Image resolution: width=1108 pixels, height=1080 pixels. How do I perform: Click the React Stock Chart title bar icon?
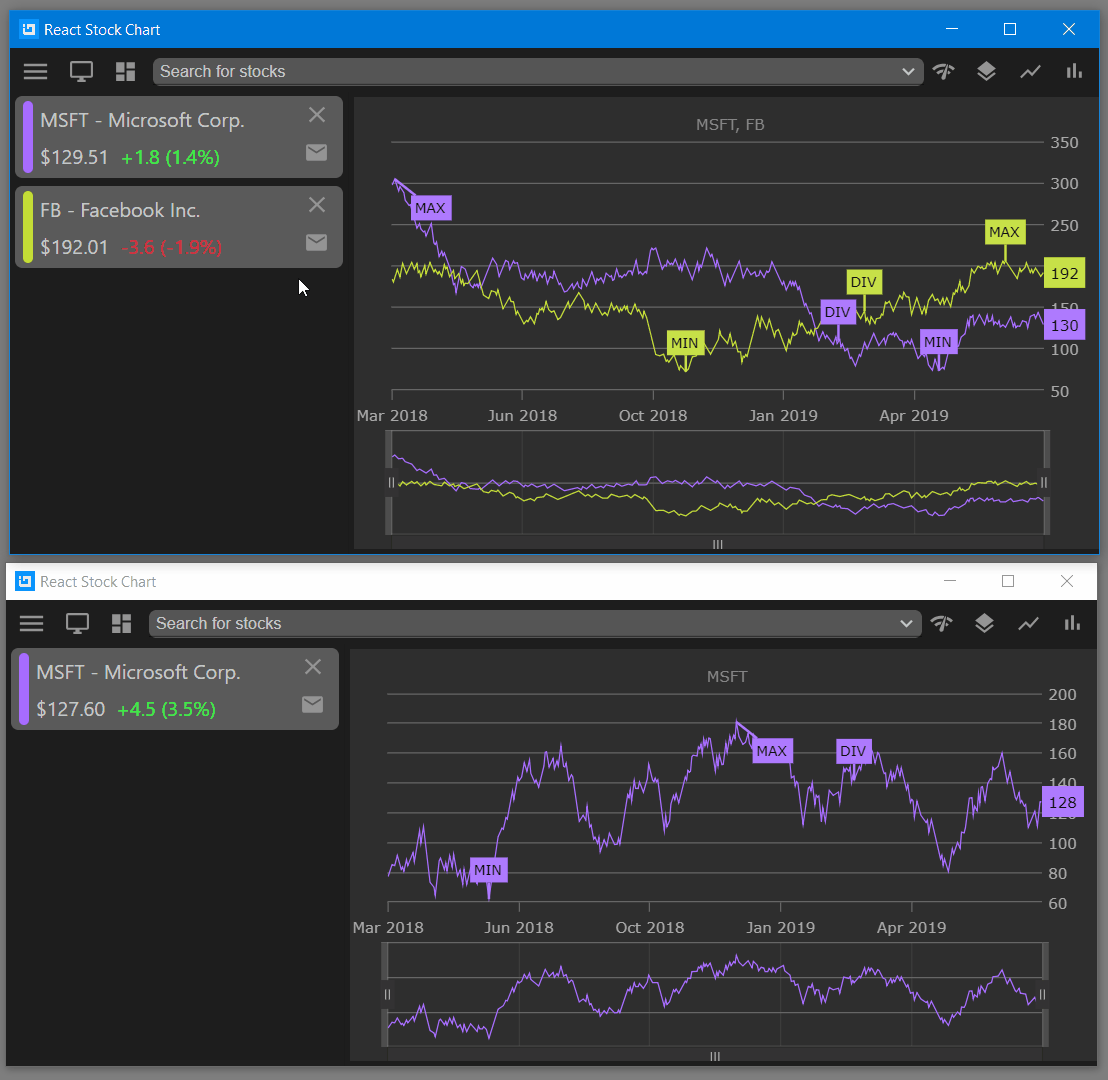tap(27, 29)
